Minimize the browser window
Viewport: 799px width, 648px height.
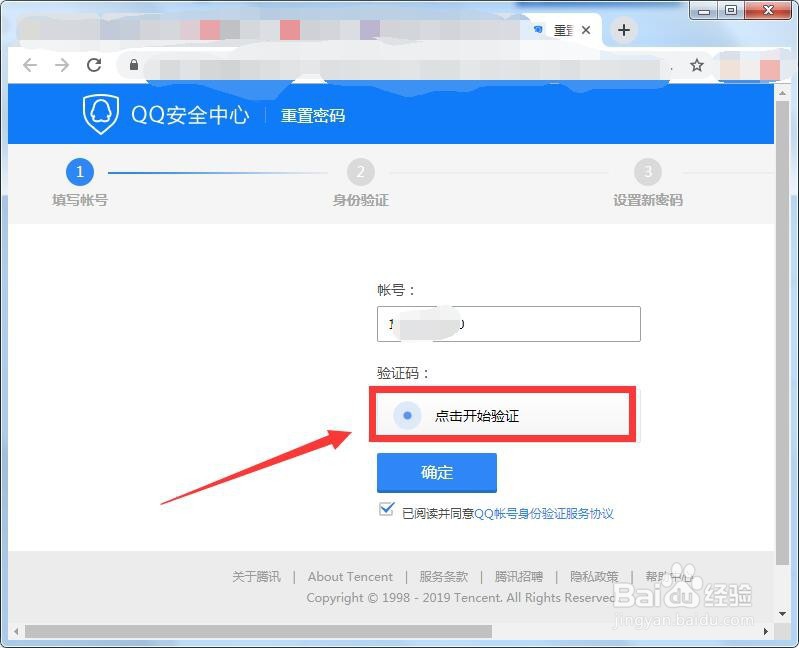[704, 10]
